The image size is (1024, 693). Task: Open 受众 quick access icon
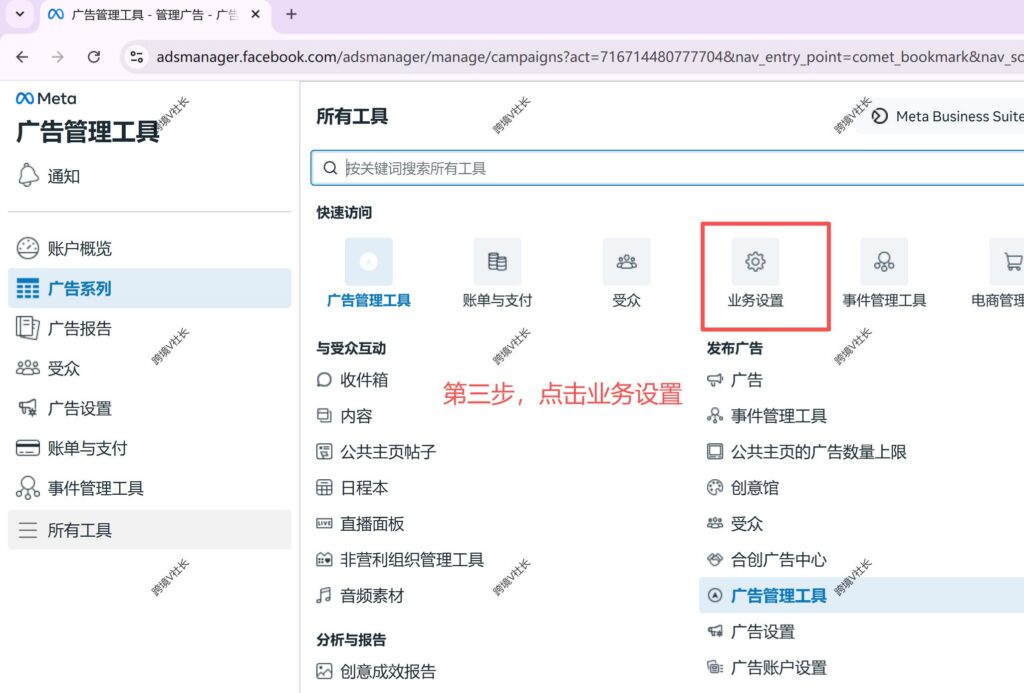tap(626, 262)
